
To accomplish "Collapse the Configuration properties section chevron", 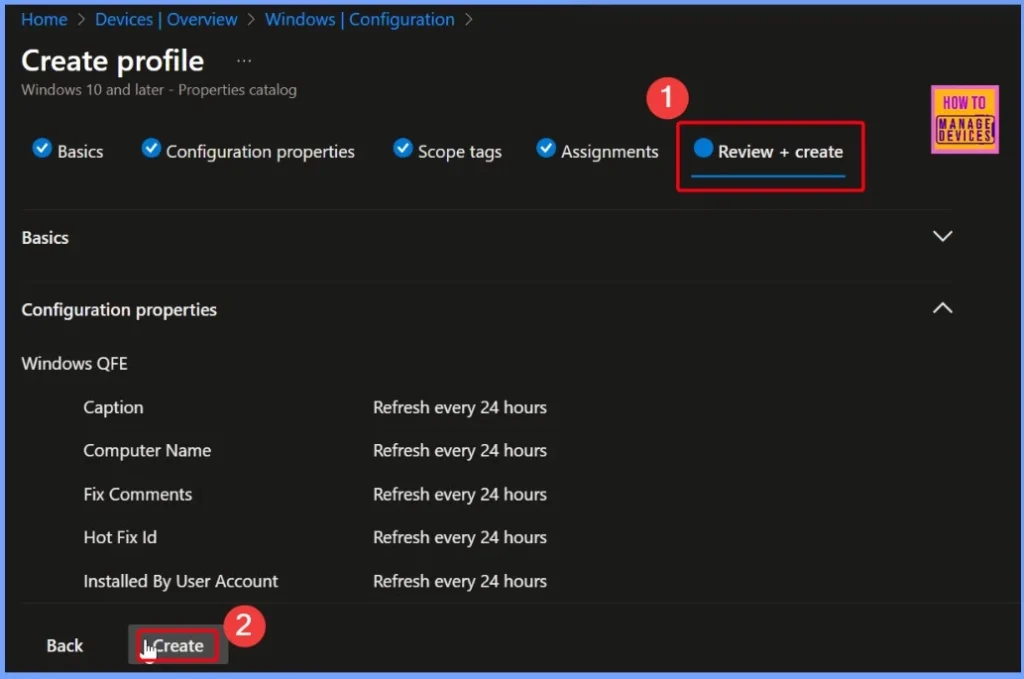I will click(942, 308).
